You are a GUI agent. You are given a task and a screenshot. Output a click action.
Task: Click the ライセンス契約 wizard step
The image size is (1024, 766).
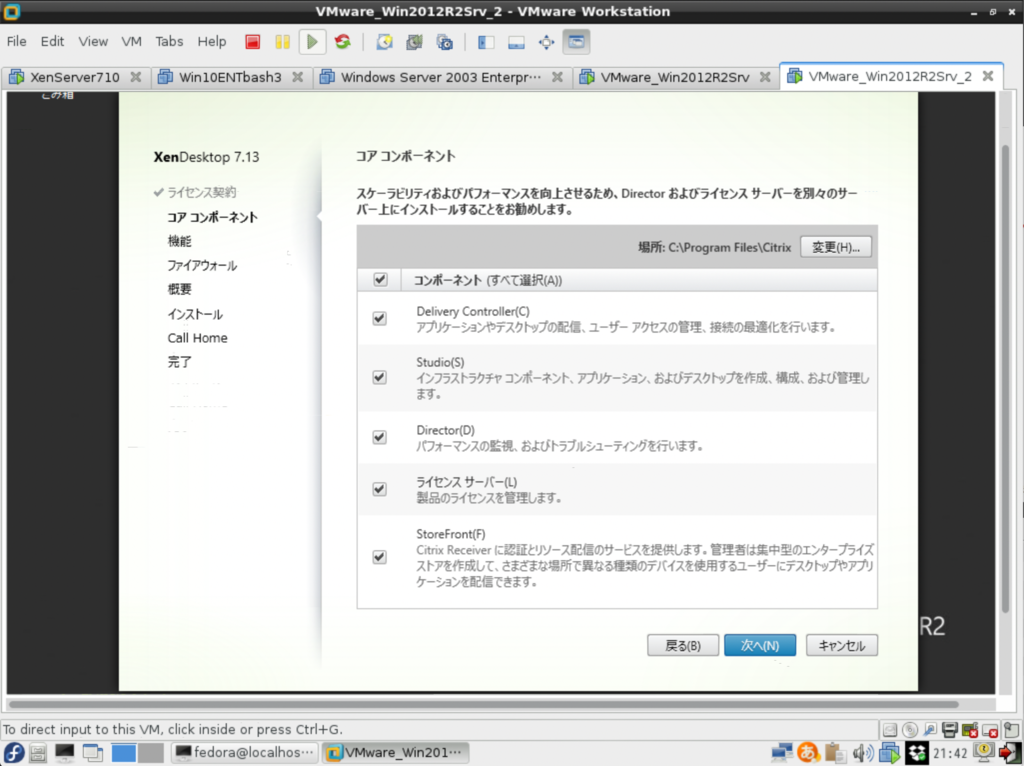click(x=201, y=192)
